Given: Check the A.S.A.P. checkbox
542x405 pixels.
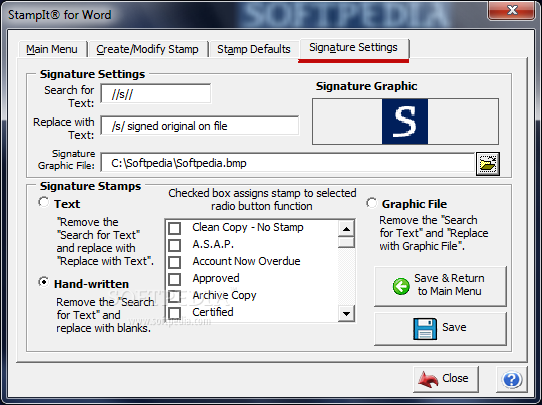Looking at the screenshot, I should pyautogui.click(x=175, y=245).
